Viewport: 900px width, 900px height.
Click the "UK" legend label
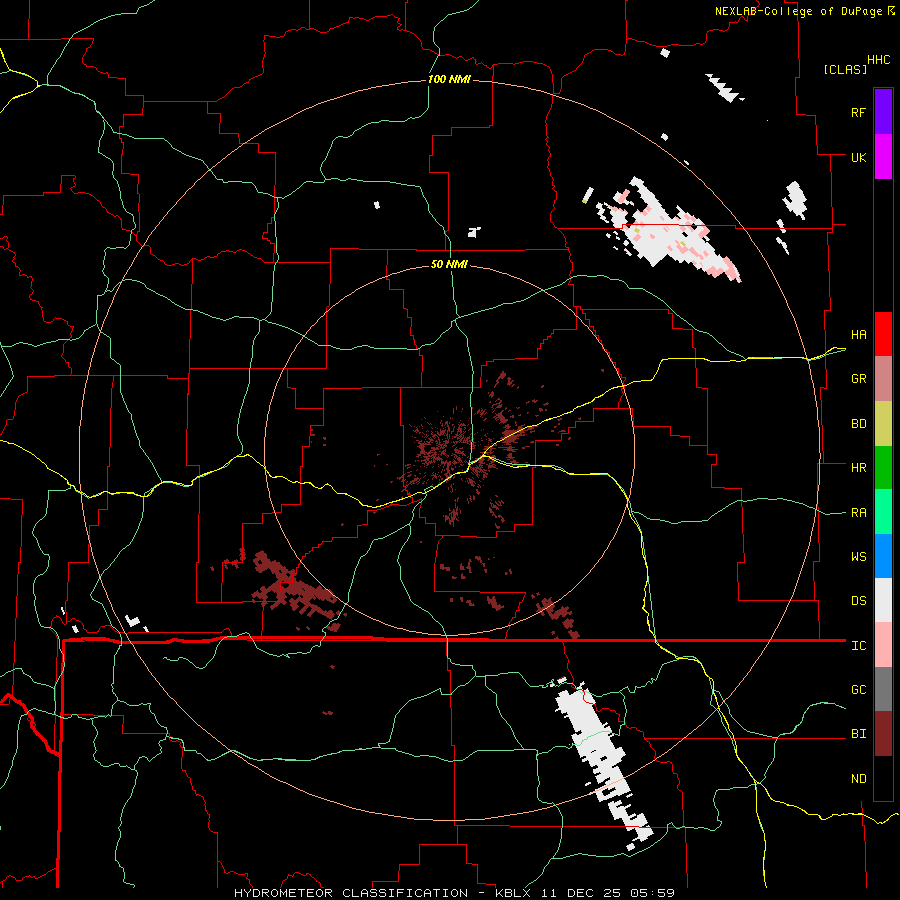(x=859, y=157)
